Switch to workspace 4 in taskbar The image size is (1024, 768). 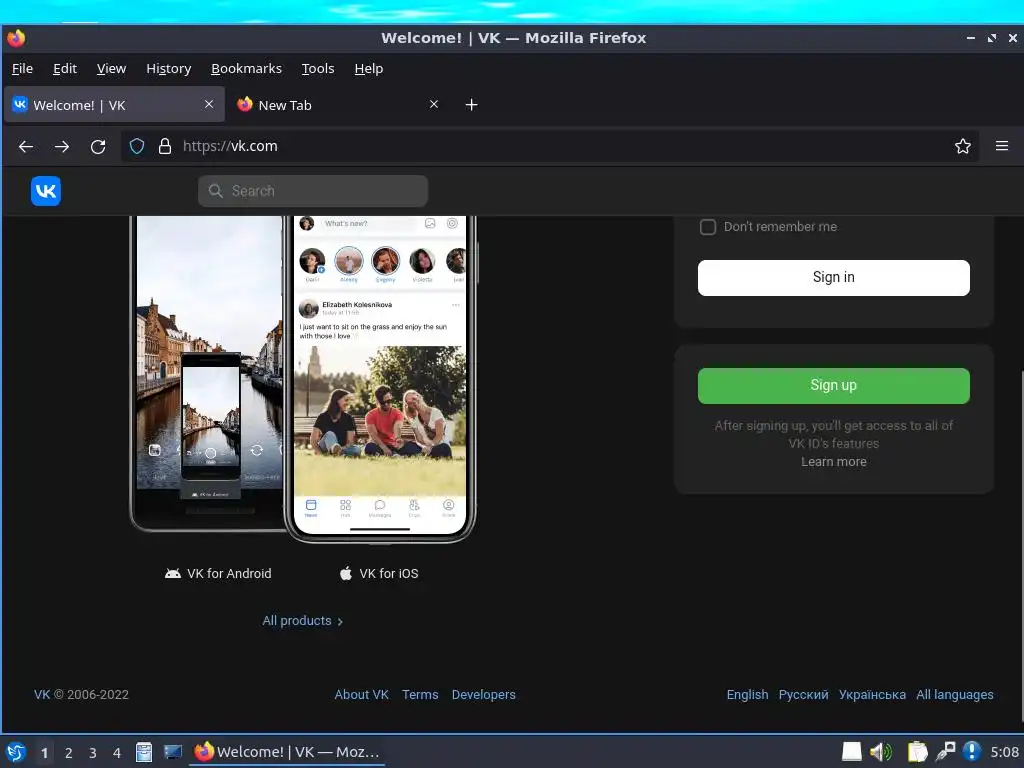coord(117,753)
